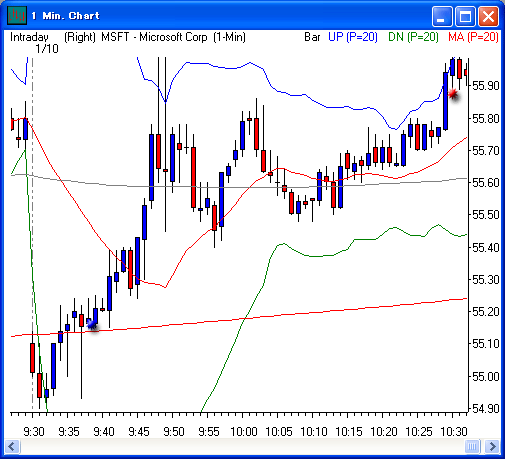505x459 pixels.
Task: Click the blue buy signal marker near 9:38
Action: 92,324
